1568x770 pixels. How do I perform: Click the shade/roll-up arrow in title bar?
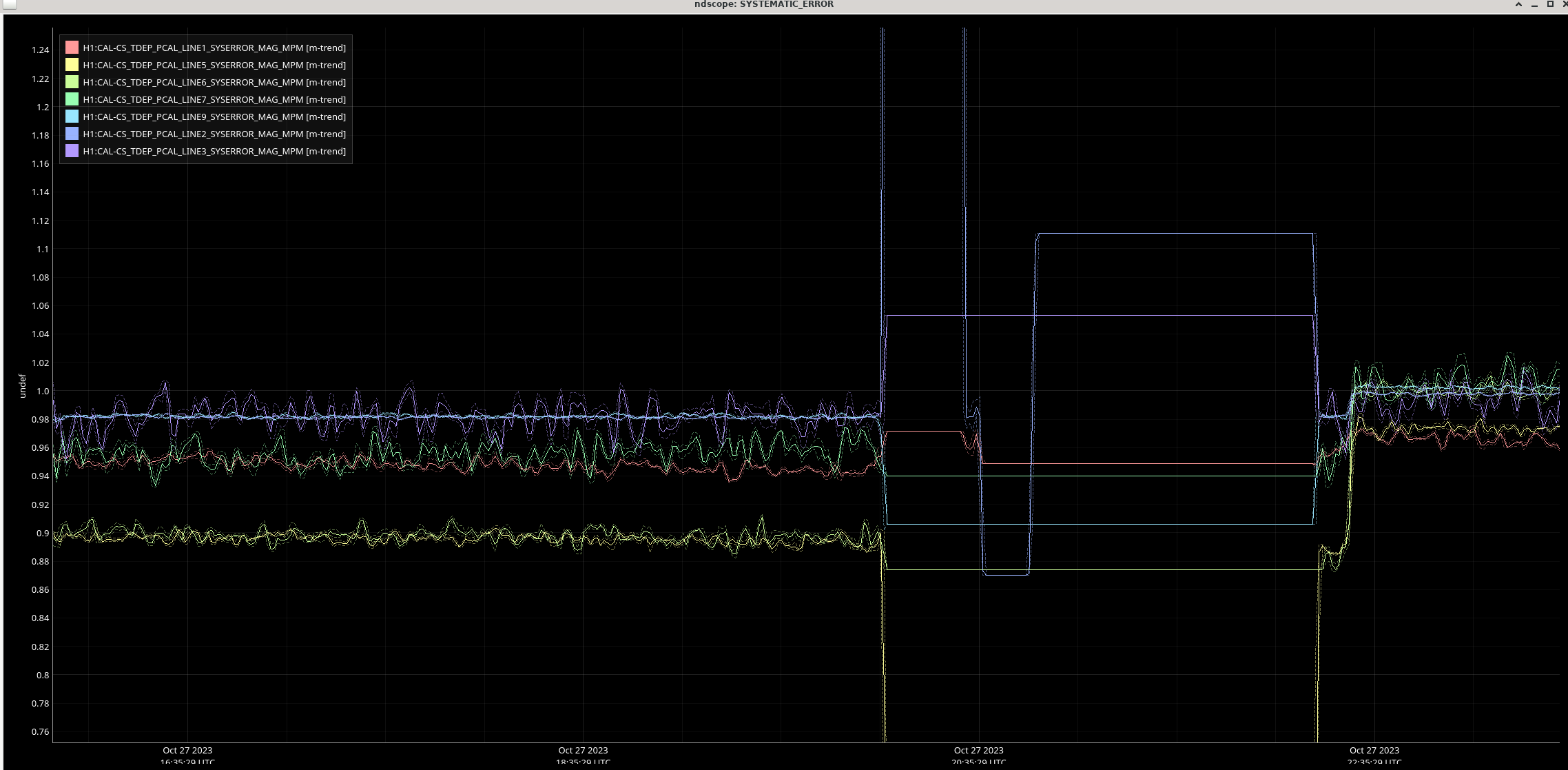(1518, 4)
